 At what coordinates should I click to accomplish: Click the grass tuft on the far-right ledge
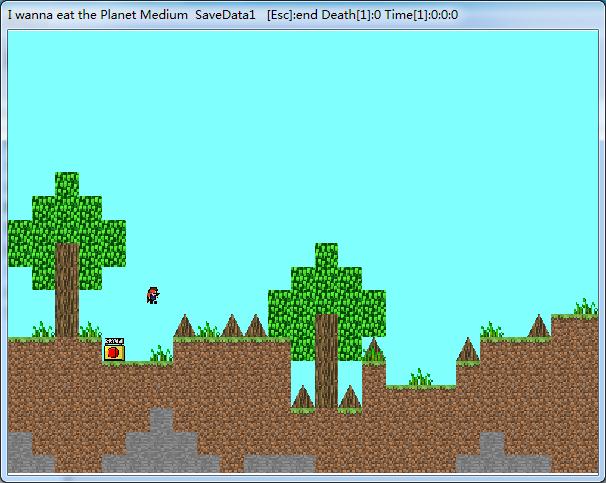(x=585, y=307)
